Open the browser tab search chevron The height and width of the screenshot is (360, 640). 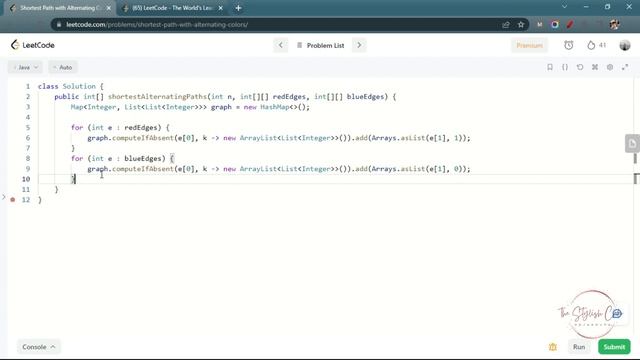(x=564, y=7)
